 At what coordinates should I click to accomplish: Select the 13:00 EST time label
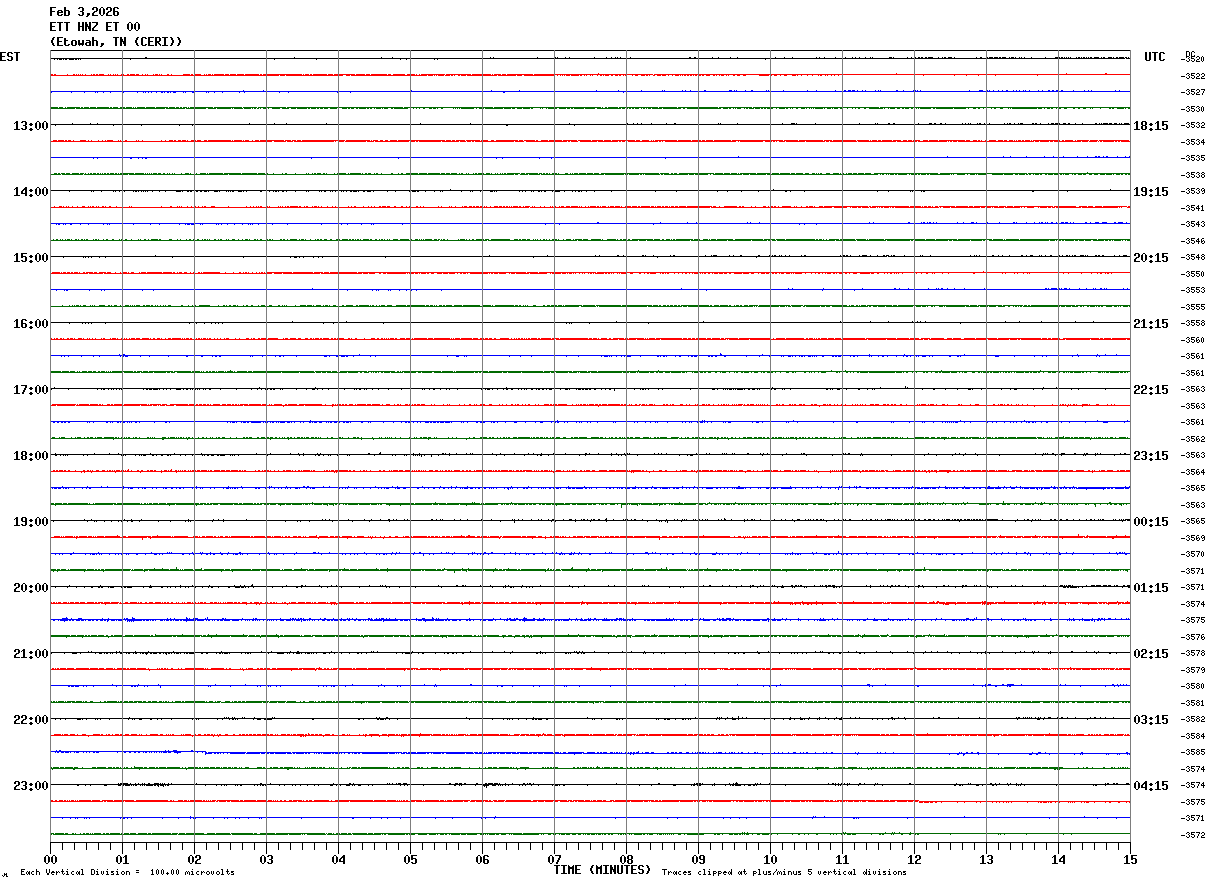tap(30, 126)
